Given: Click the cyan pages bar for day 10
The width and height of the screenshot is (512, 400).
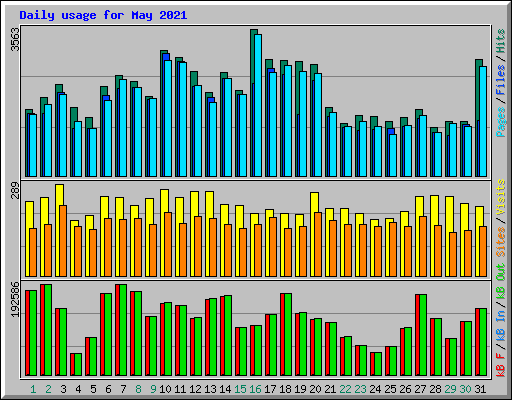Looking at the screenshot, I should (168, 118).
